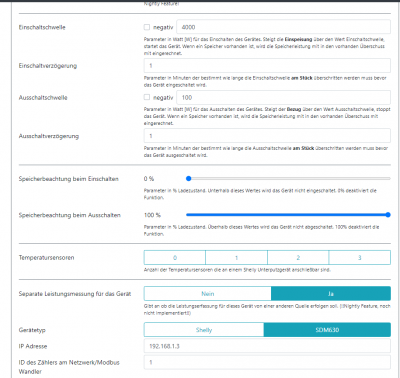The width and height of the screenshot is (400, 378).
Task: Set Temperatursensoren count to 3
Action: point(360,258)
